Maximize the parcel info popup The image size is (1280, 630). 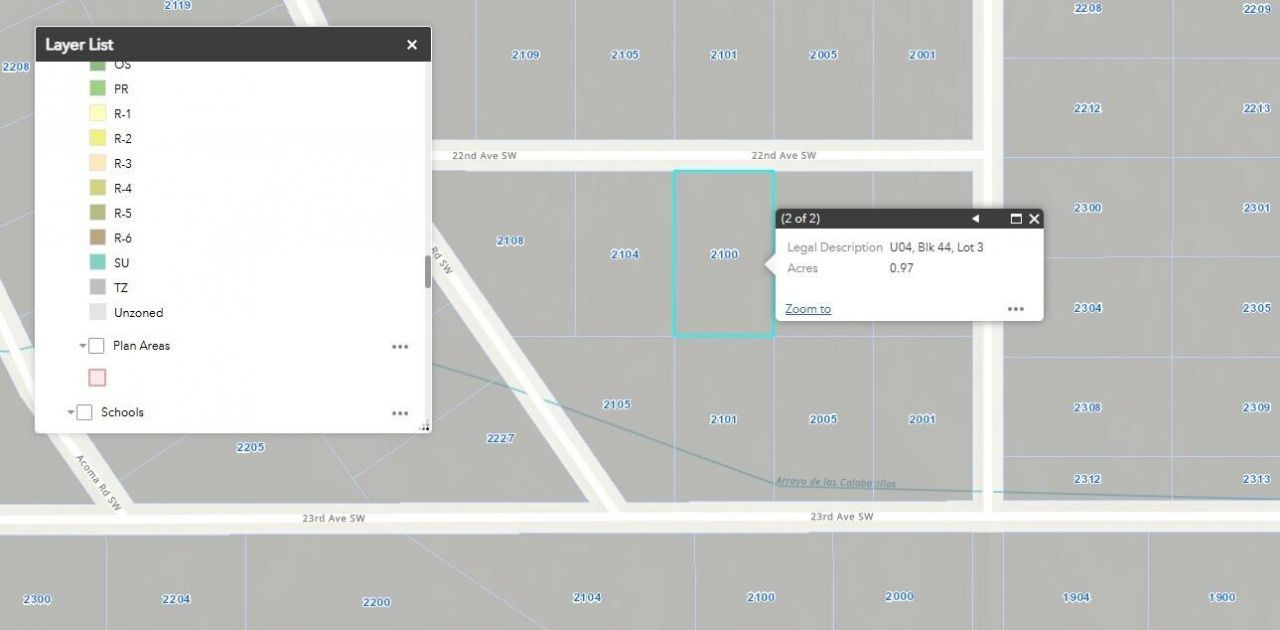pos(1016,218)
